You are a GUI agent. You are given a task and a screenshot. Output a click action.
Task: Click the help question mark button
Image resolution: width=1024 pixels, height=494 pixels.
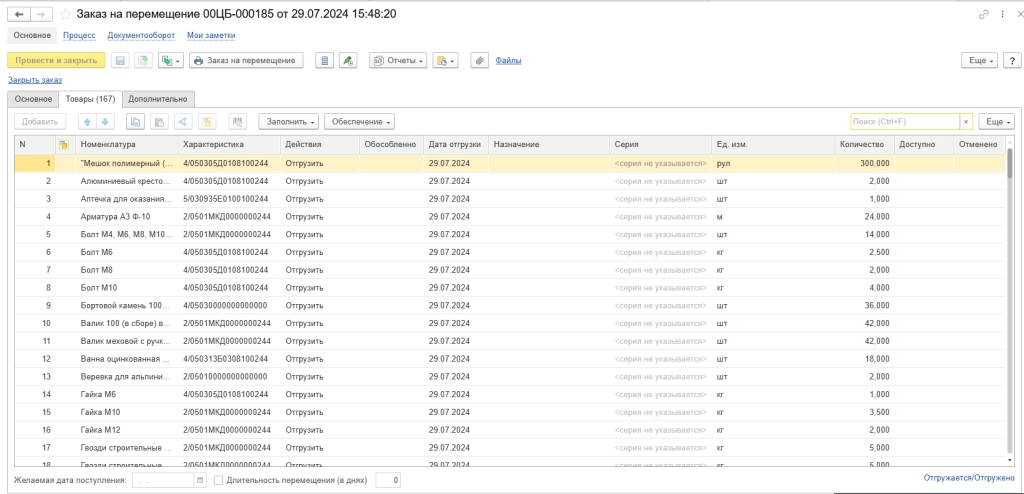1010,60
